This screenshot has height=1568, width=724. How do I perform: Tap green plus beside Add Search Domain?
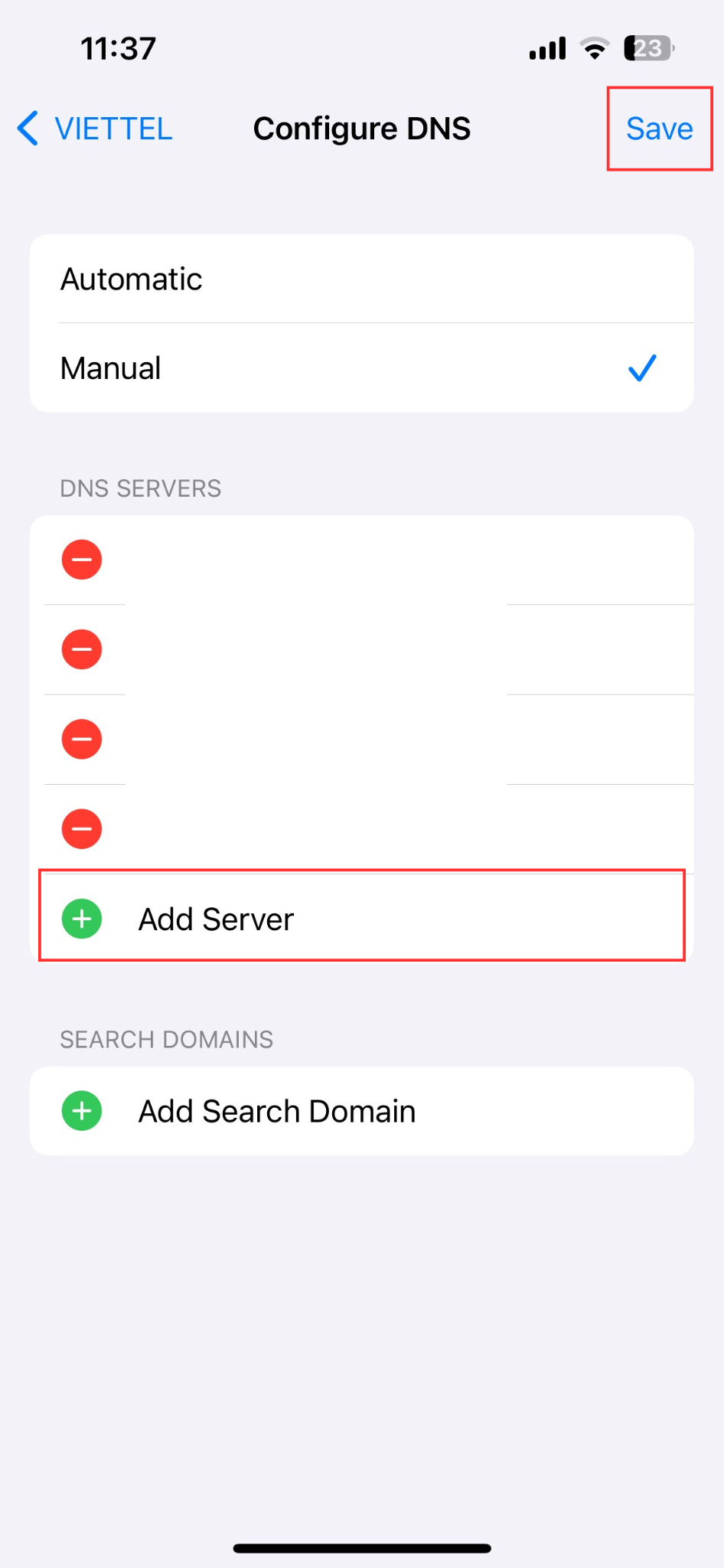pyautogui.click(x=82, y=1111)
